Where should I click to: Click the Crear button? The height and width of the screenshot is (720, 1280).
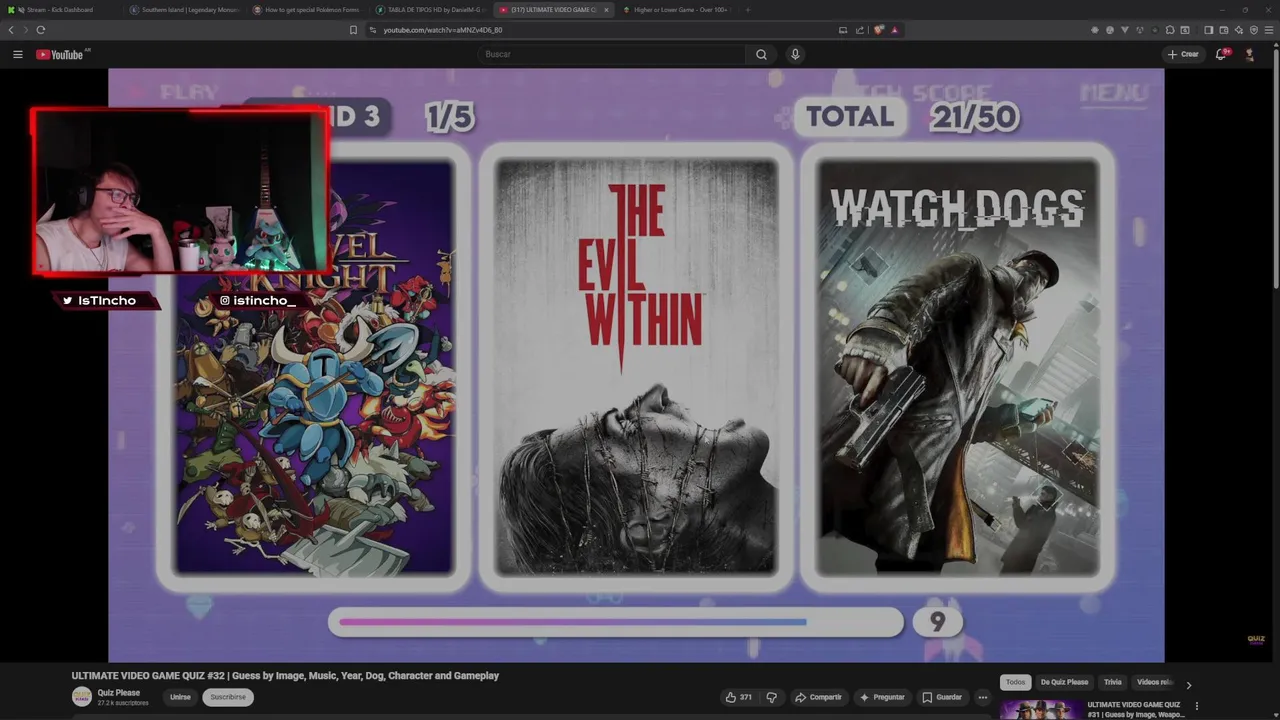point(1182,54)
